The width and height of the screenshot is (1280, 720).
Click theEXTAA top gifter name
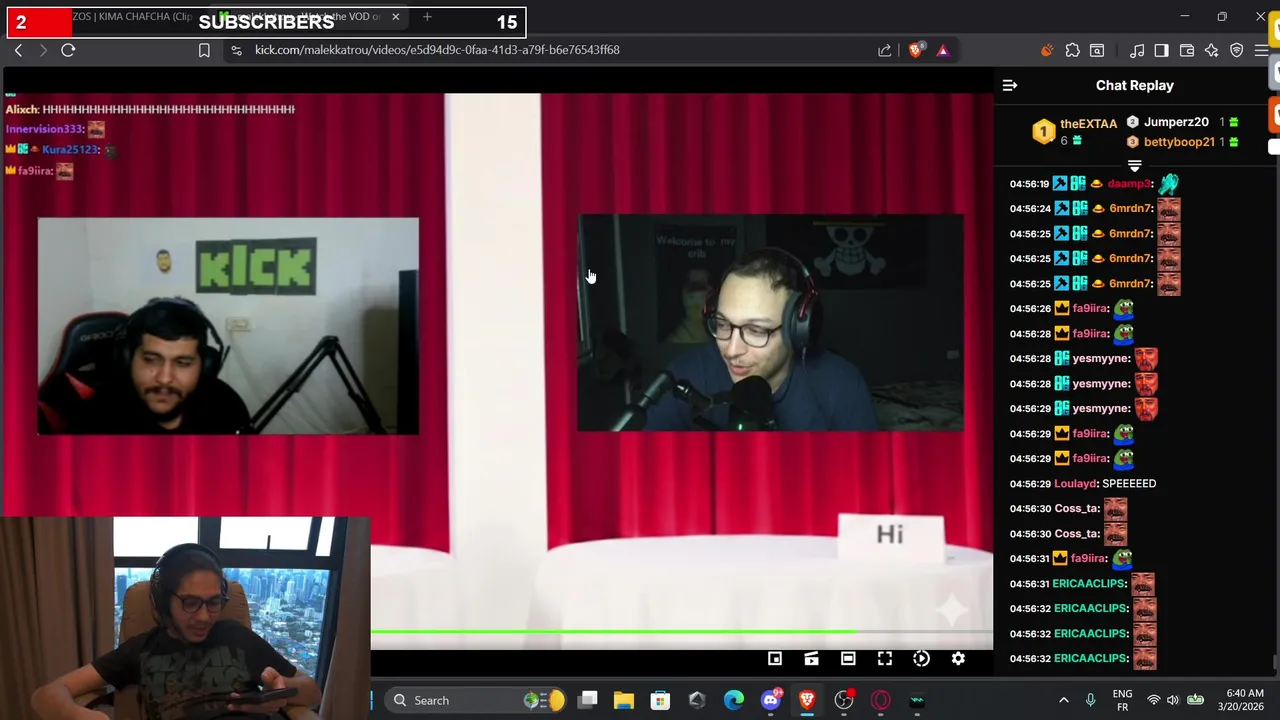tap(1088, 124)
